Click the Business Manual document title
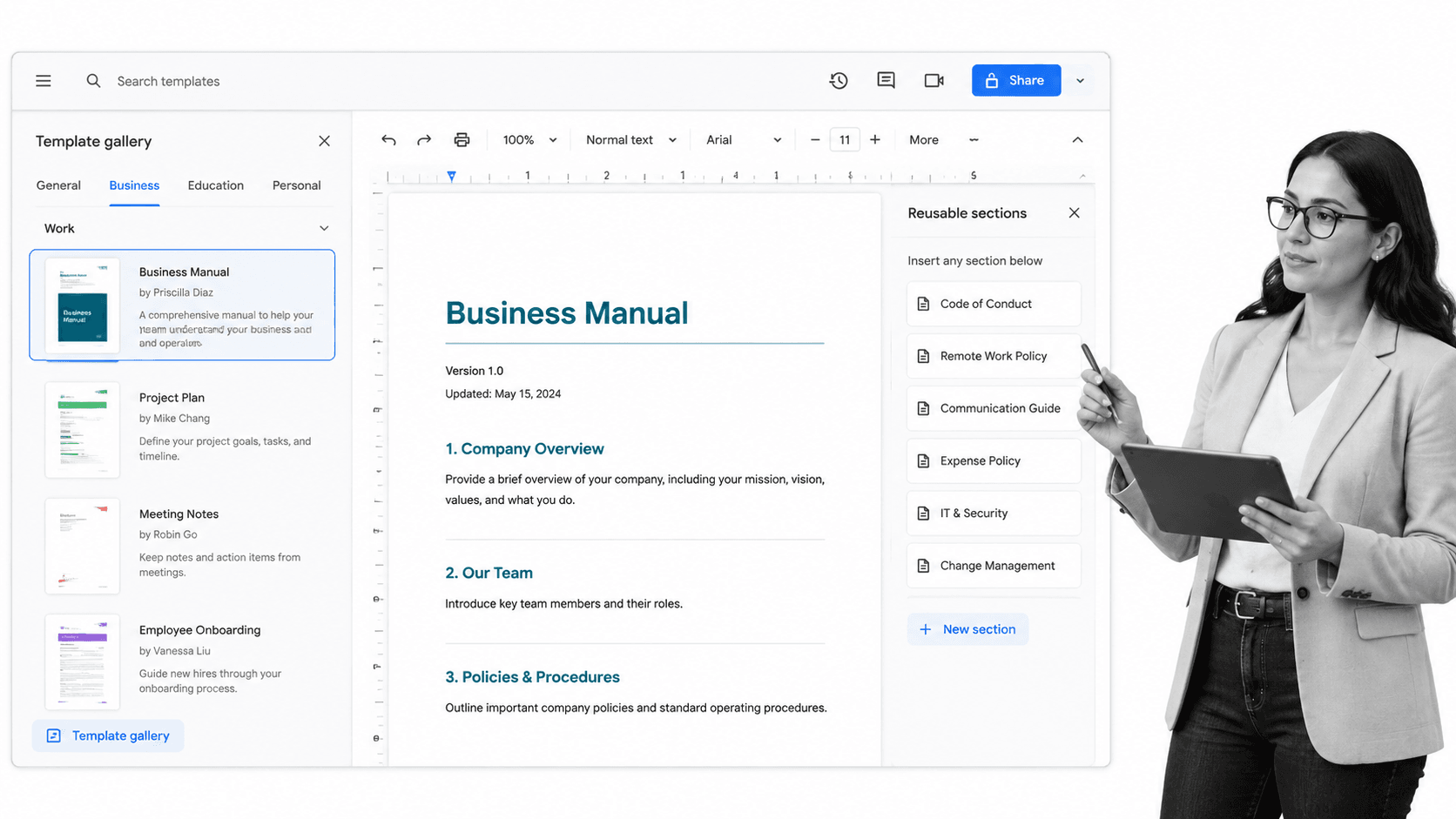Screen dimensions: 1456x819 click(x=567, y=313)
